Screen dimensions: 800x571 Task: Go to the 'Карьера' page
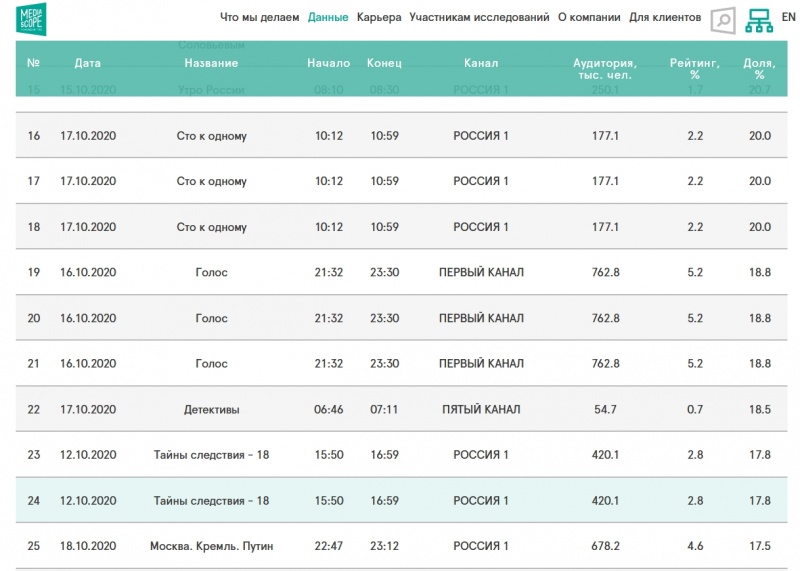[379, 17]
